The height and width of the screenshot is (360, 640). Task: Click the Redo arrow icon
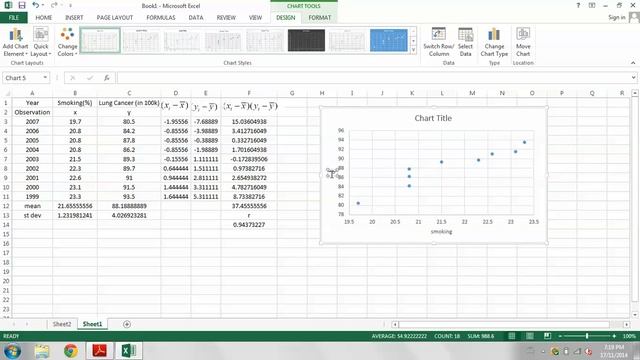(54, 5)
